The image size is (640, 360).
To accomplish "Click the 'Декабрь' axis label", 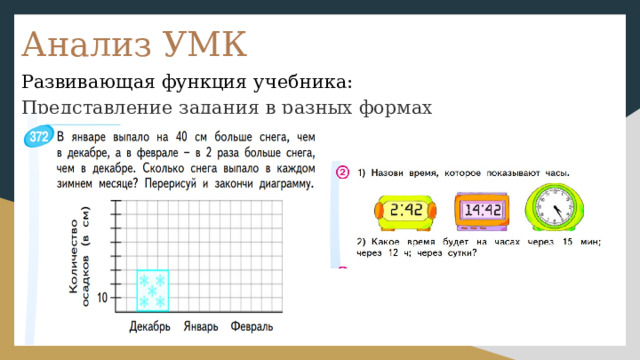I will pyautogui.click(x=150, y=327).
